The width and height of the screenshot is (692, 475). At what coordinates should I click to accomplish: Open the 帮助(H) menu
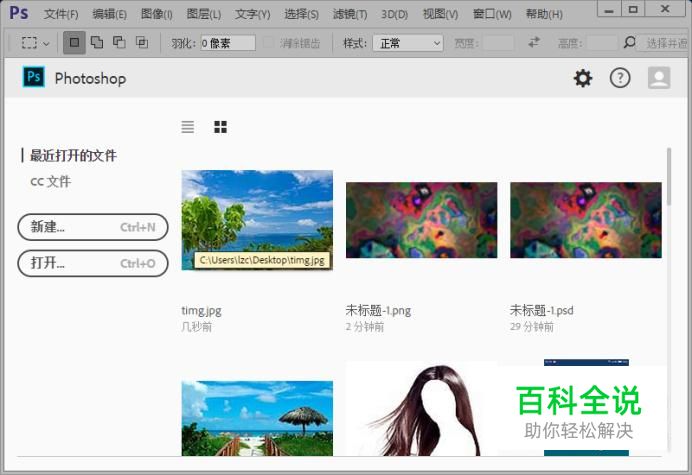point(544,14)
